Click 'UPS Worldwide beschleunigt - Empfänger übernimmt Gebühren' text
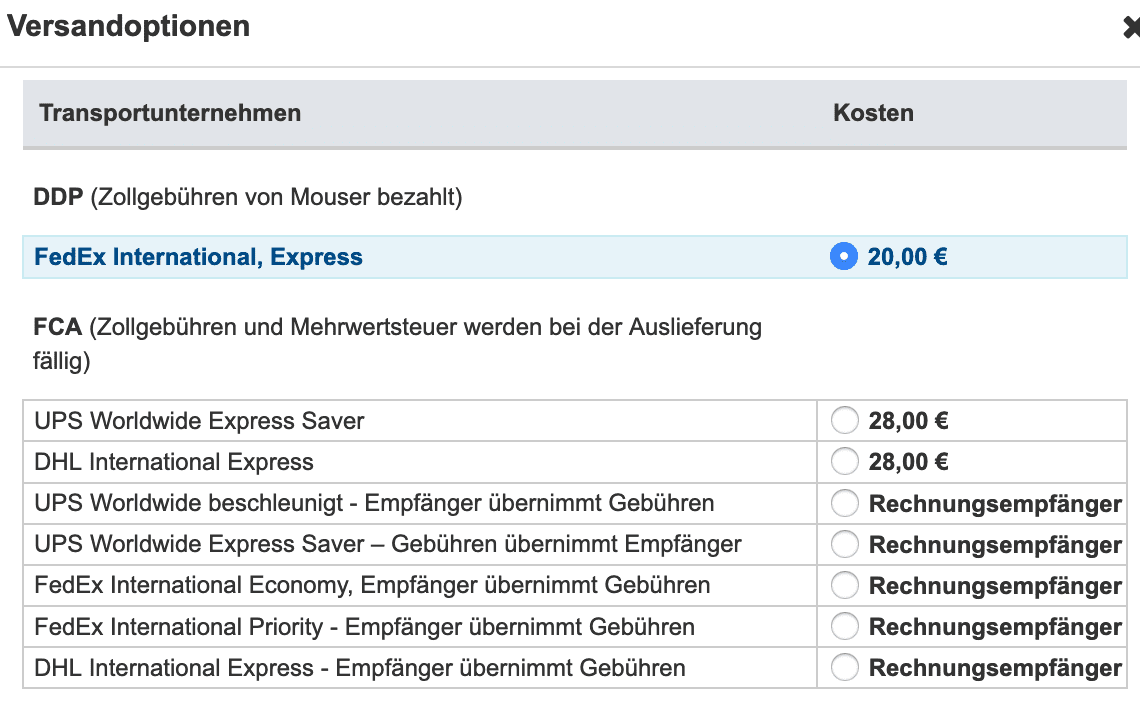Screen dimensions: 1140x702 coord(374,503)
